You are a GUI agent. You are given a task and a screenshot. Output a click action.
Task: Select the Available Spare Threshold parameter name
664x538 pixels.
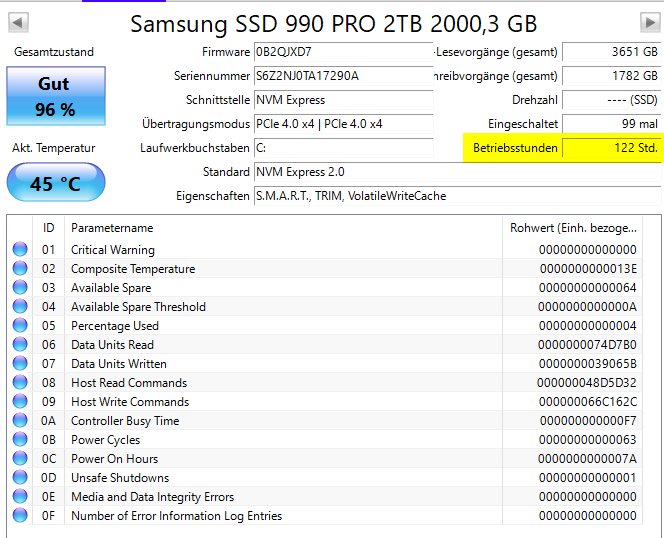pyautogui.click(x=138, y=307)
